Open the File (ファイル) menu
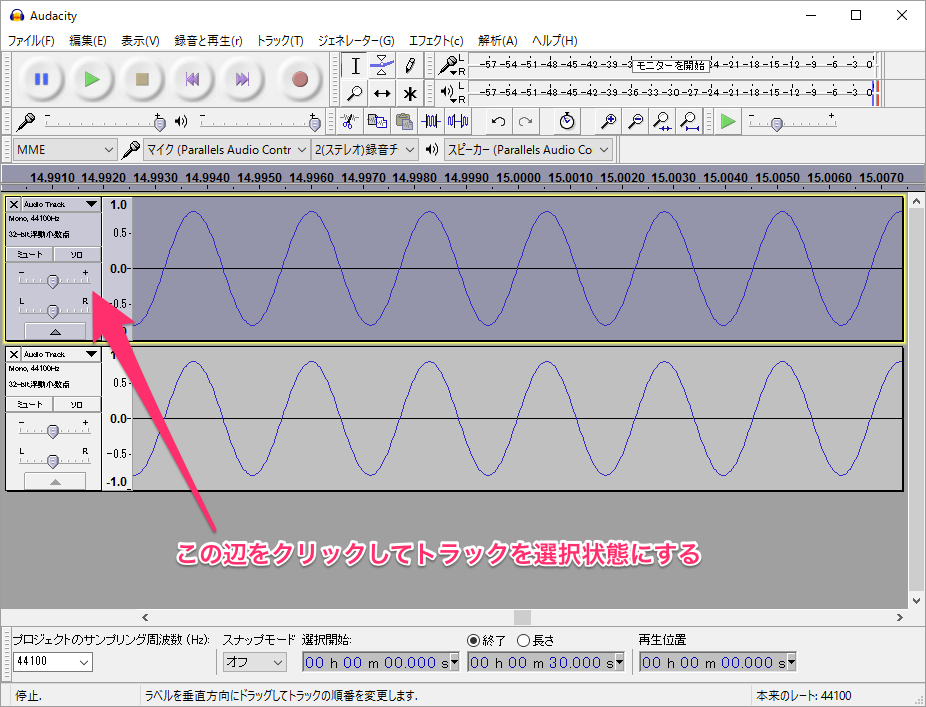 [x=31, y=41]
